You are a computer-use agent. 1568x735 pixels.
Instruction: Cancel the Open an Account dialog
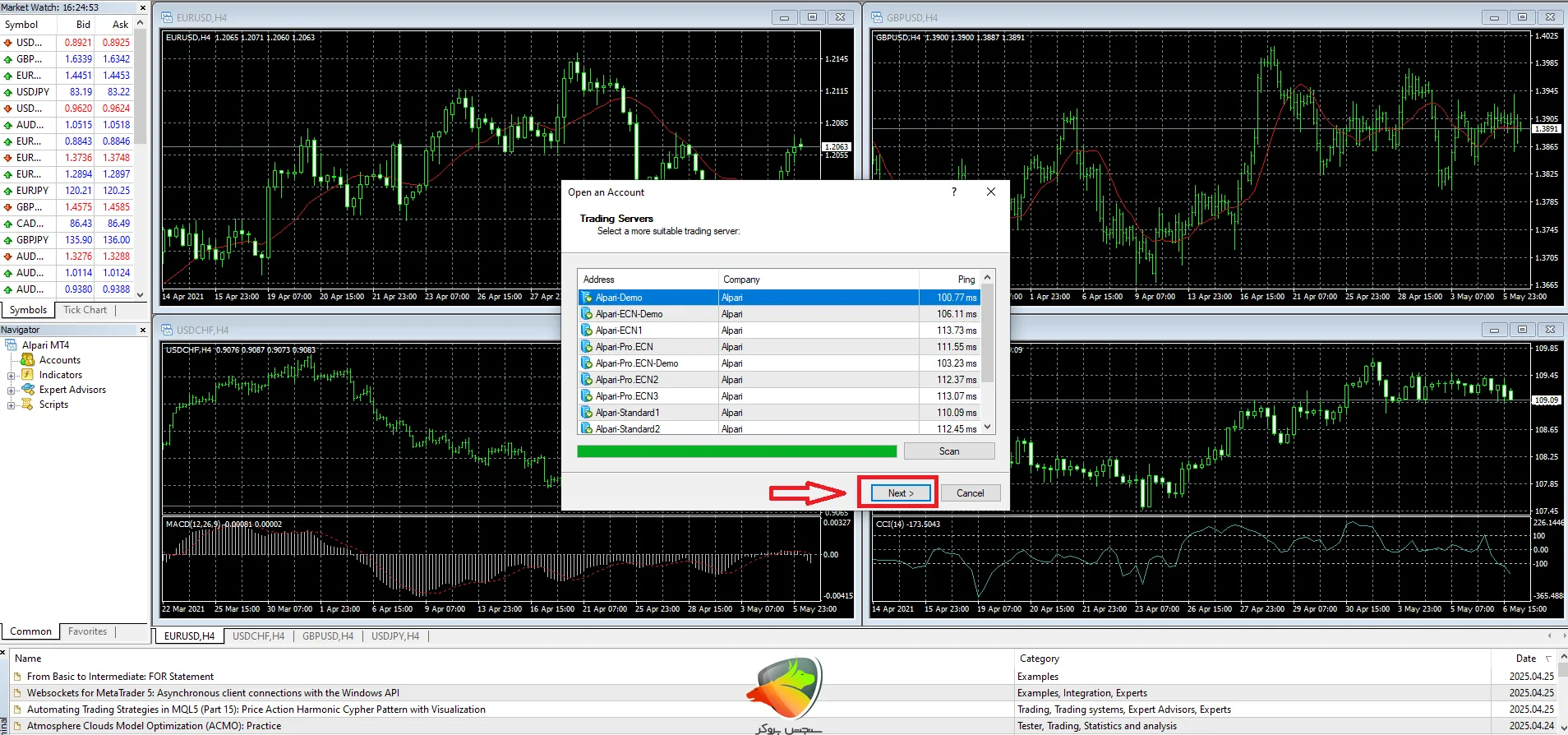(x=970, y=493)
